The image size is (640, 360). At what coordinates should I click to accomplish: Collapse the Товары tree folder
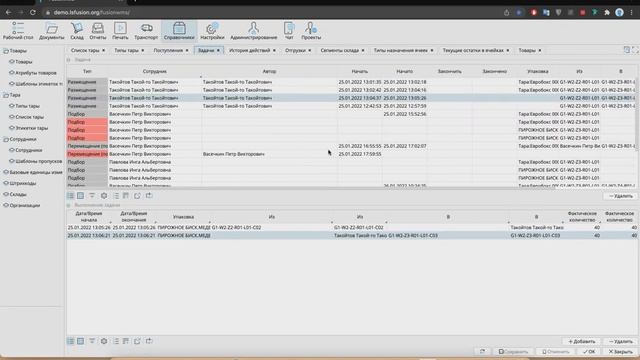(x=6, y=51)
